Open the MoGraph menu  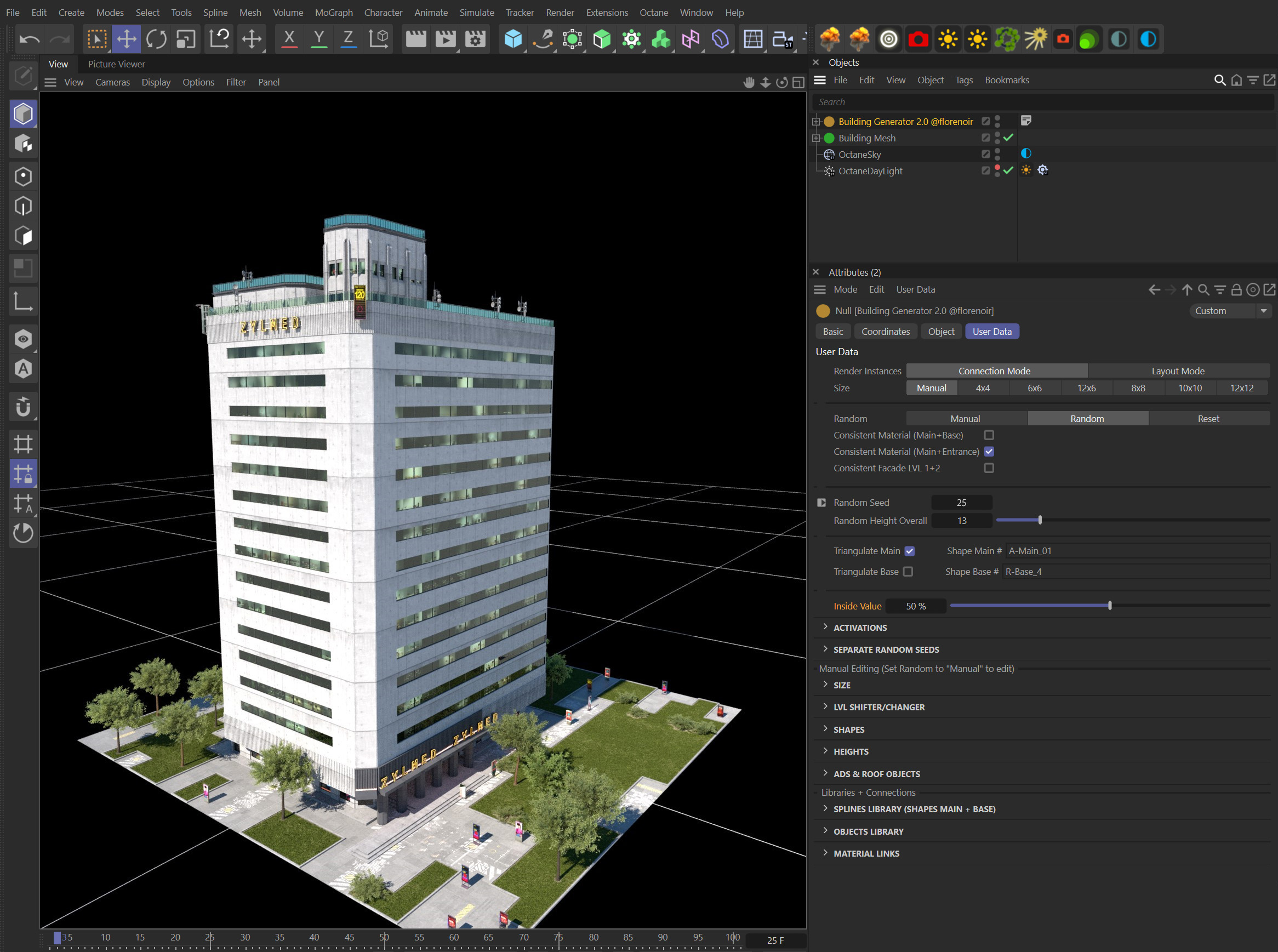pos(333,12)
